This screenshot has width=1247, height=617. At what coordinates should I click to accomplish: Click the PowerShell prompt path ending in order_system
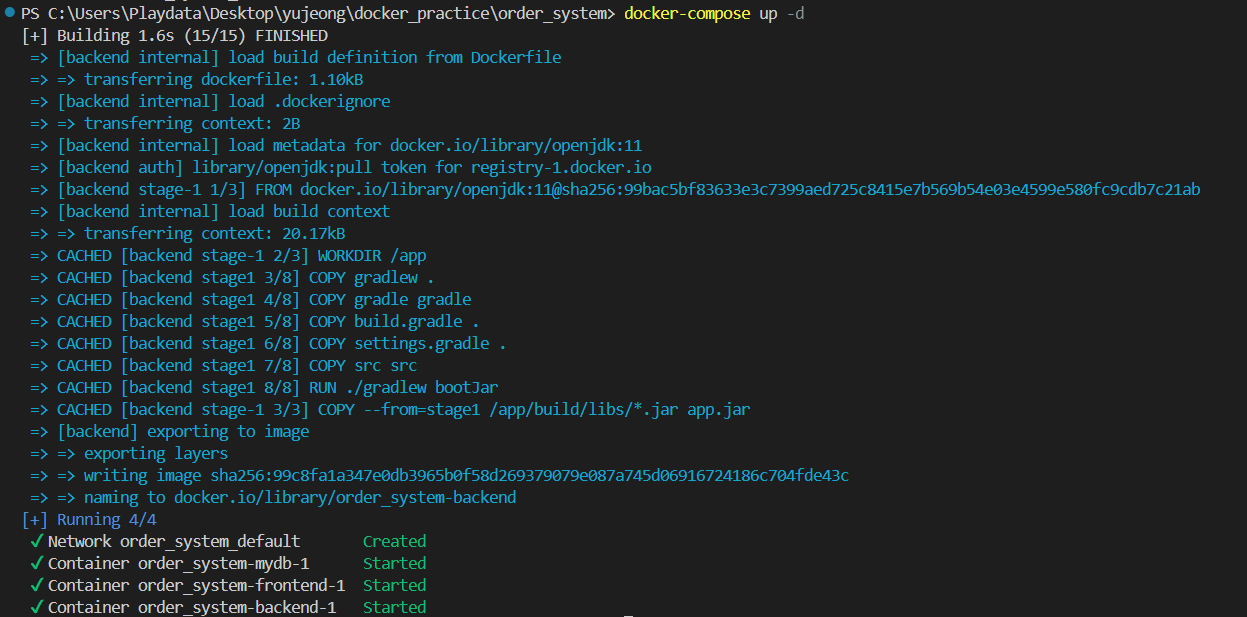(x=317, y=14)
